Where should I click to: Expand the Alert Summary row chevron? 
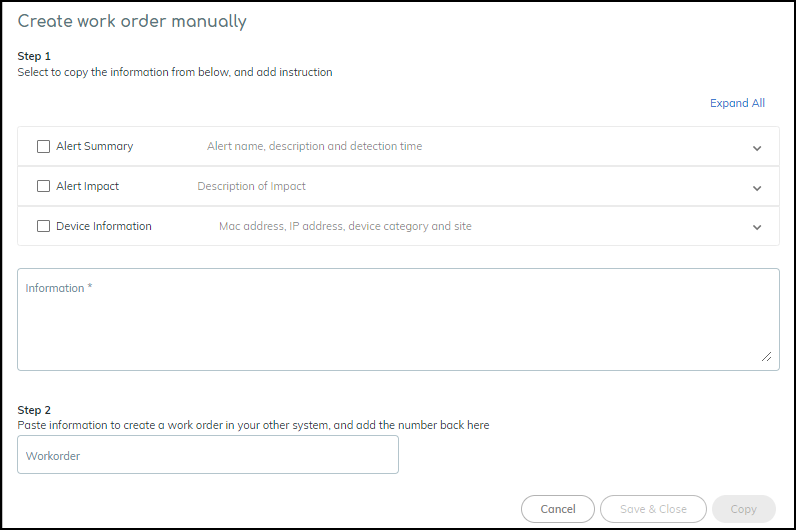coord(757,148)
